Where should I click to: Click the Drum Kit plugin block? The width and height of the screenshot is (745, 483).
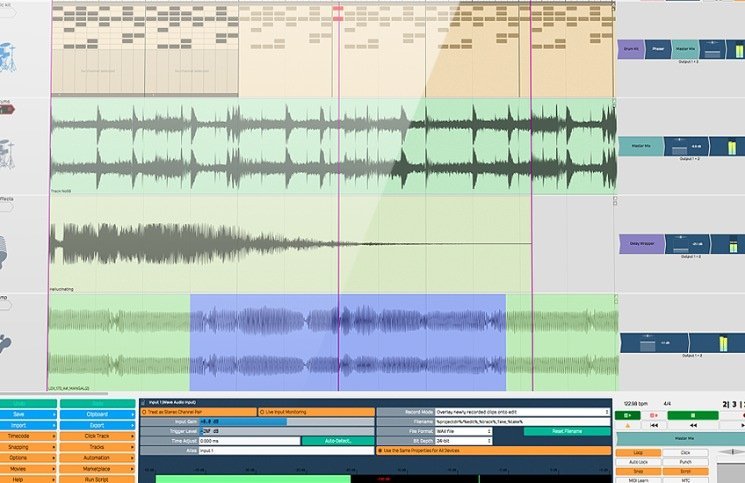pyautogui.click(x=629, y=47)
